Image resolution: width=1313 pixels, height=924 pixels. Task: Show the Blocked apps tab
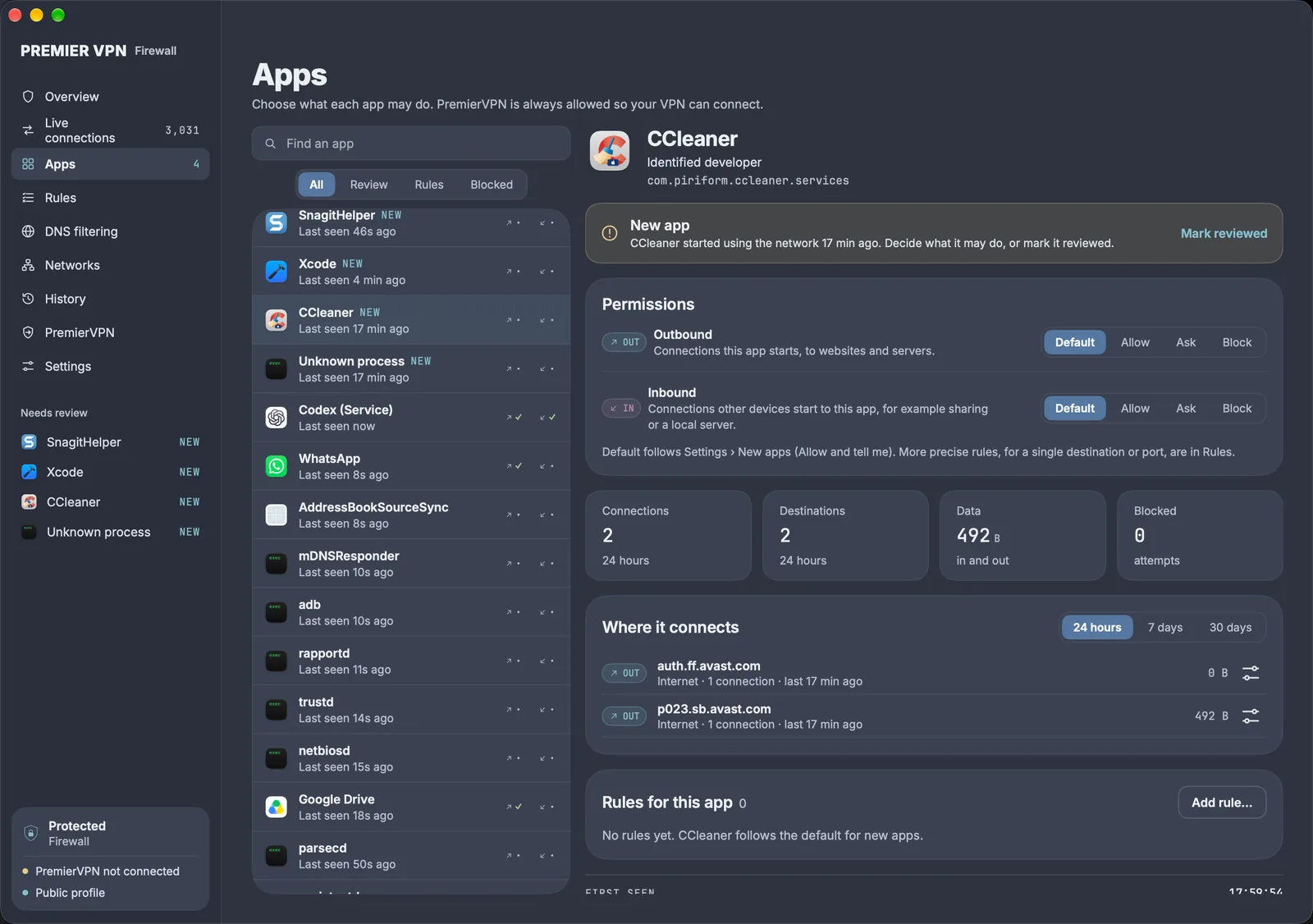click(492, 185)
